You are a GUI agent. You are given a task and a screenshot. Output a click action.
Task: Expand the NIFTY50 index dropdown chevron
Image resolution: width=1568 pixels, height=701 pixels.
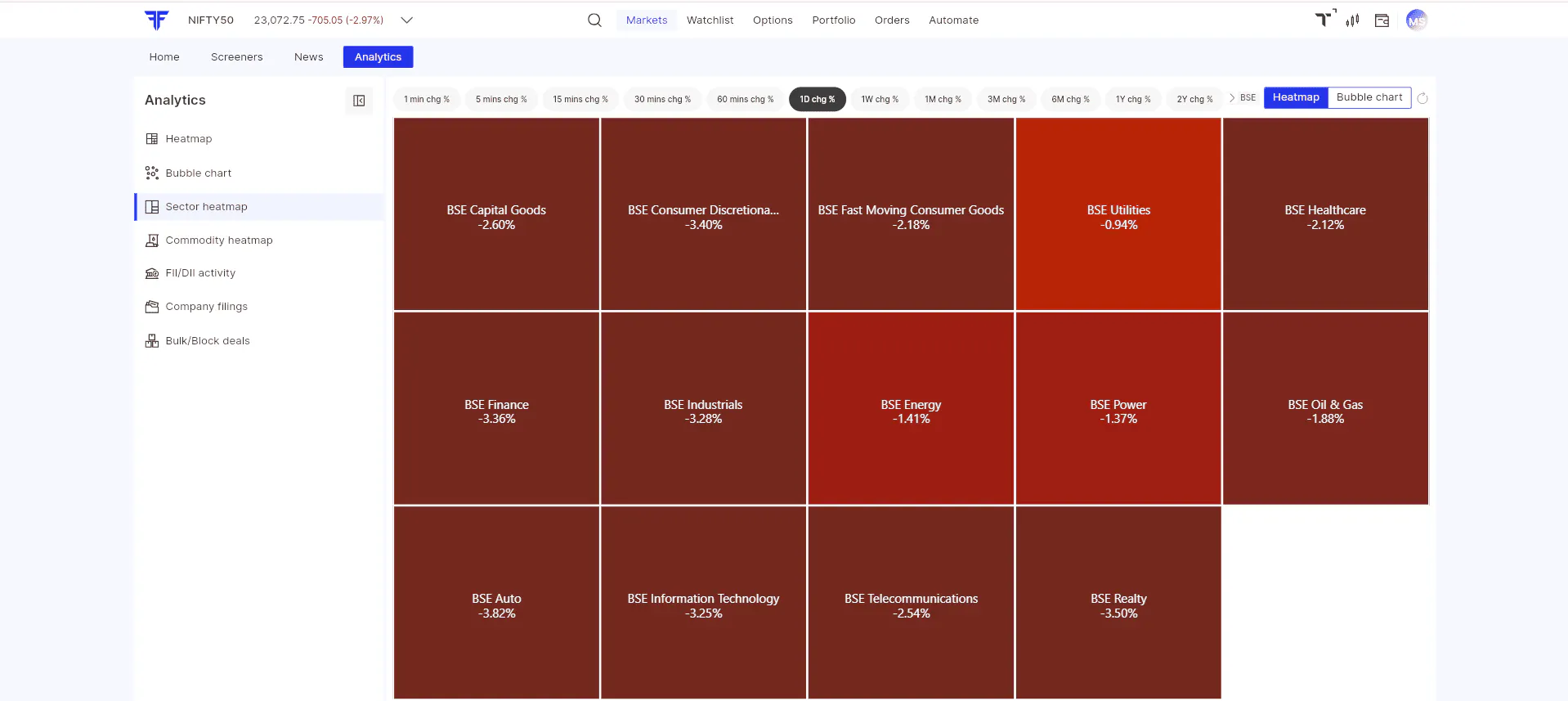407,20
